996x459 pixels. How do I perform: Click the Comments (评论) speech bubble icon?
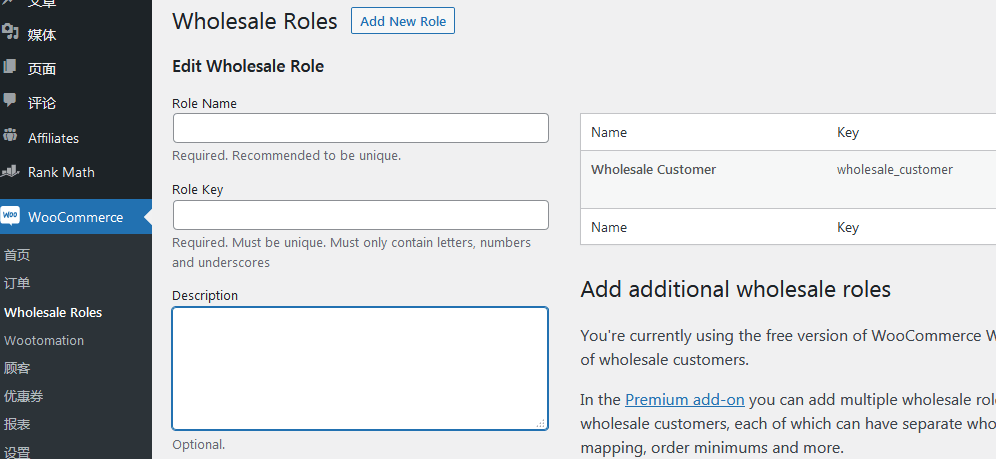[10, 100]
